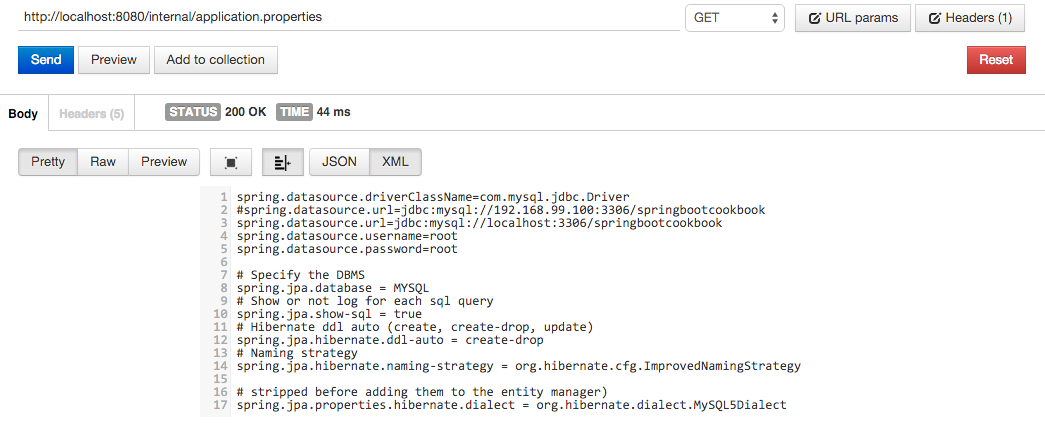Switch response highlighting to XML
This screenshot has height=424, width=1045.
coord(396,162)
